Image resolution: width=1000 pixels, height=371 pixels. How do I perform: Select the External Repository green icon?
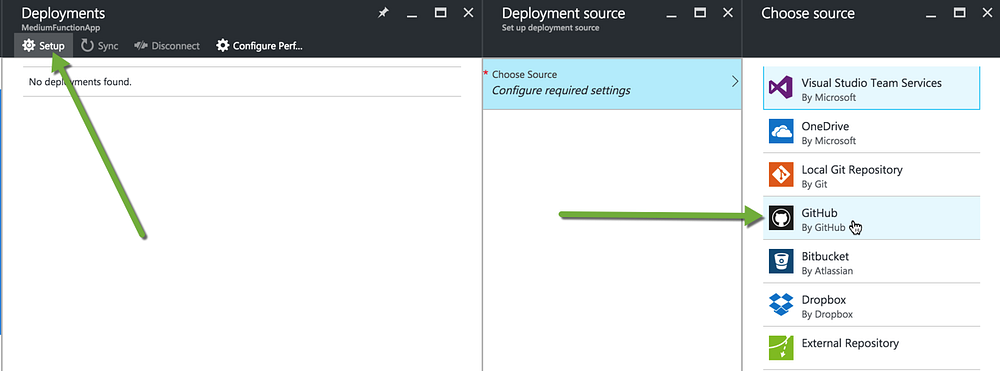(x=781, y=348)
